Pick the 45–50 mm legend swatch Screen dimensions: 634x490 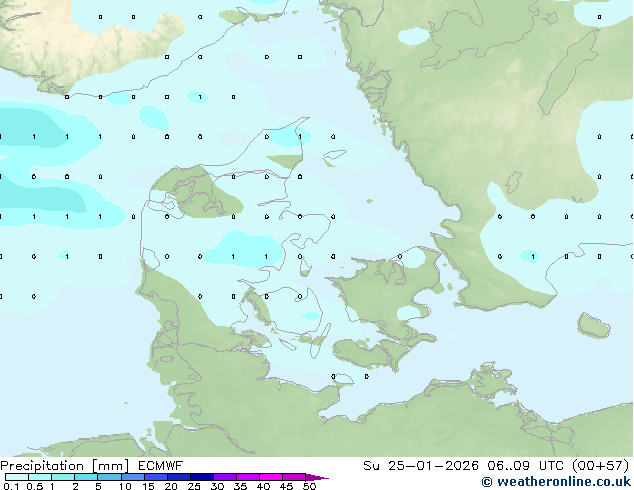(x=294, y=477)
